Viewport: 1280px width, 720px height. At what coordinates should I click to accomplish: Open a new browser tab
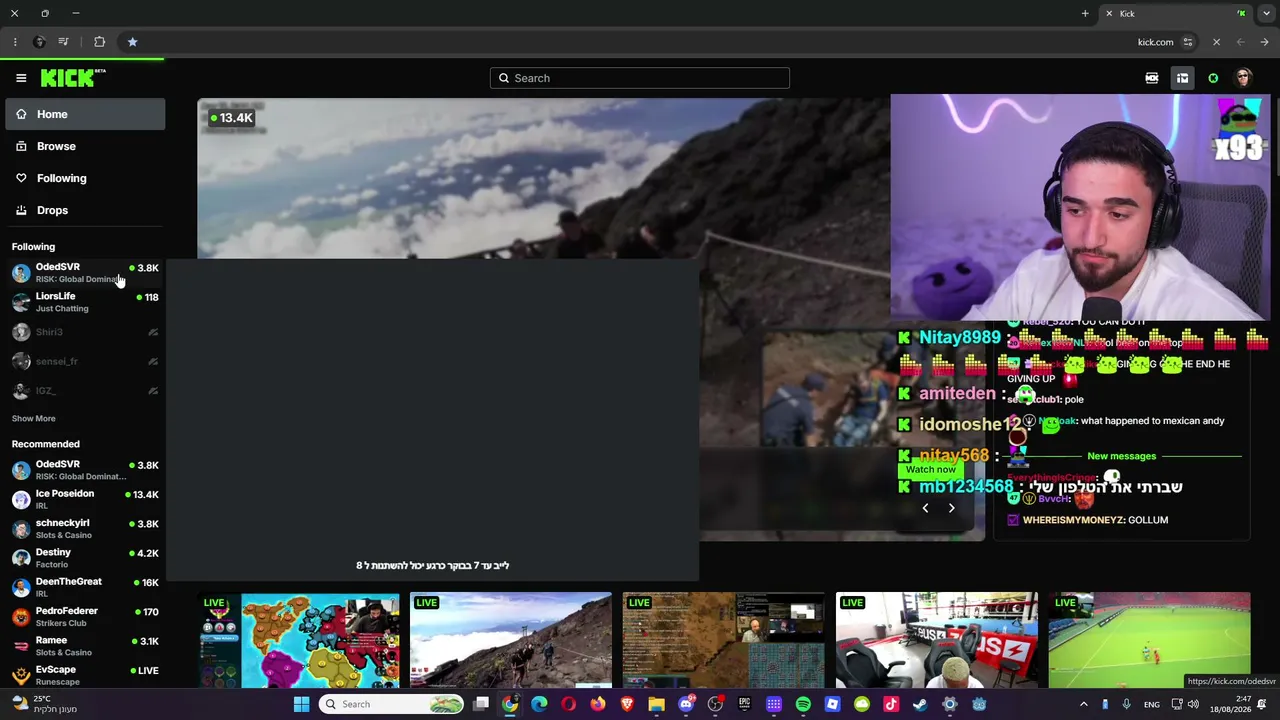(1085, 13)
